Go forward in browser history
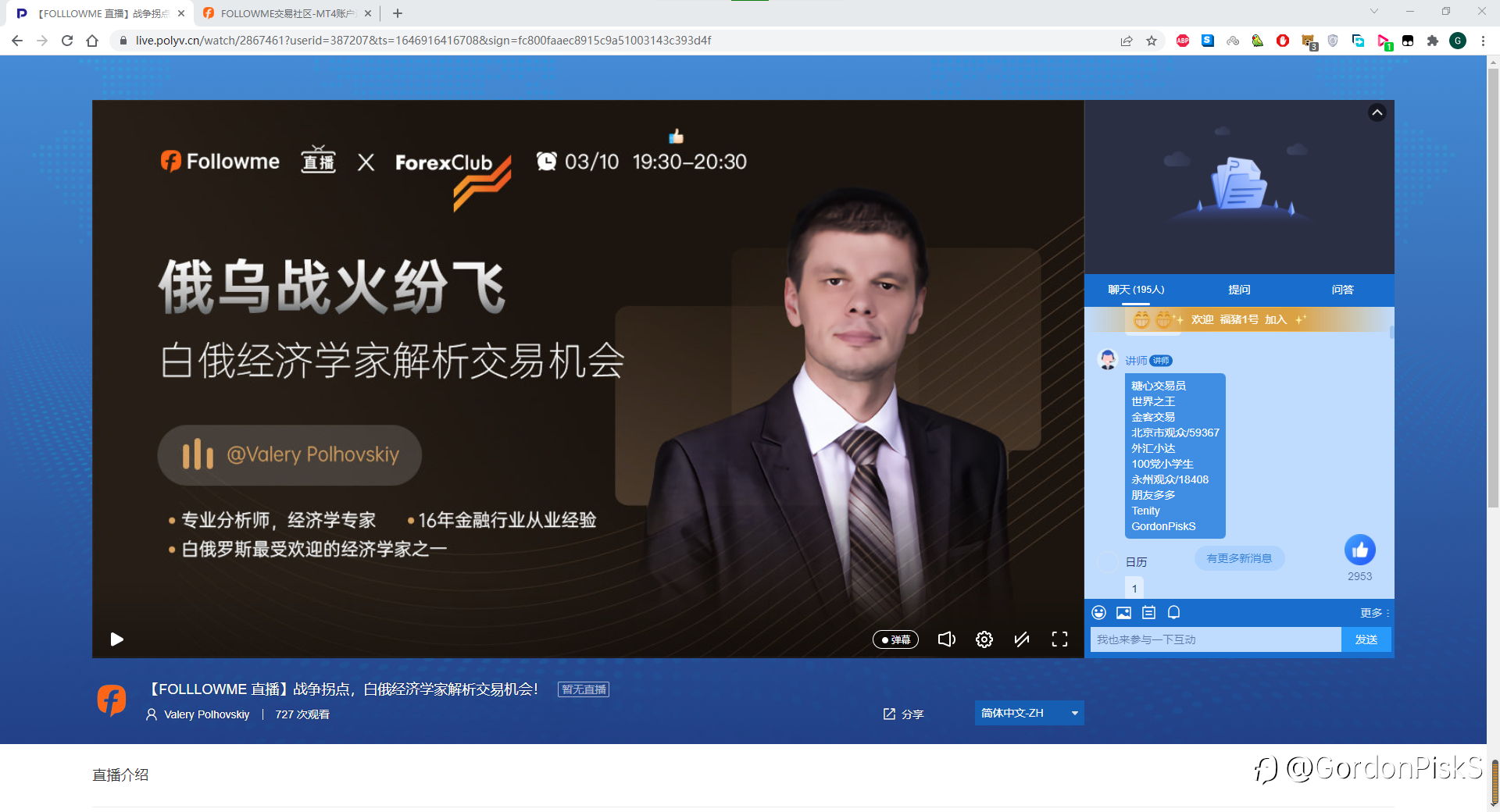 click(x=42, y=41)
